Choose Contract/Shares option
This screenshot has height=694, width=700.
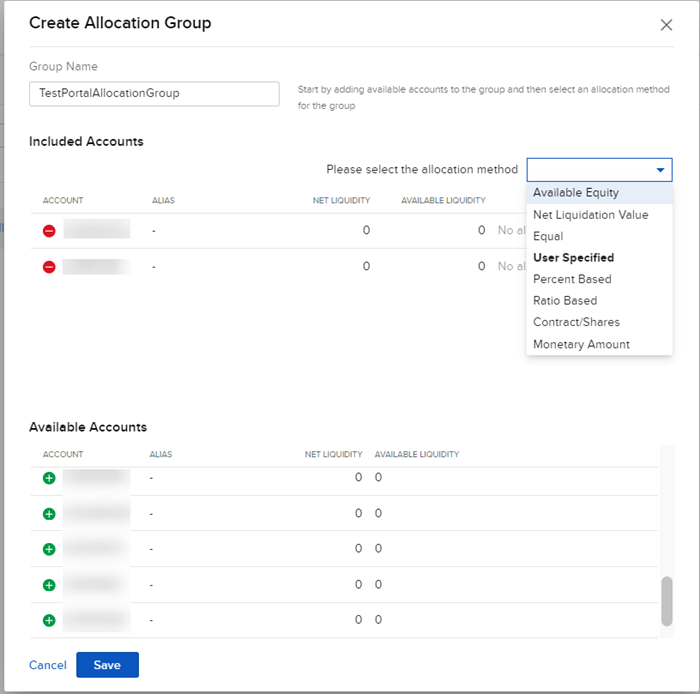pos(600,322)
